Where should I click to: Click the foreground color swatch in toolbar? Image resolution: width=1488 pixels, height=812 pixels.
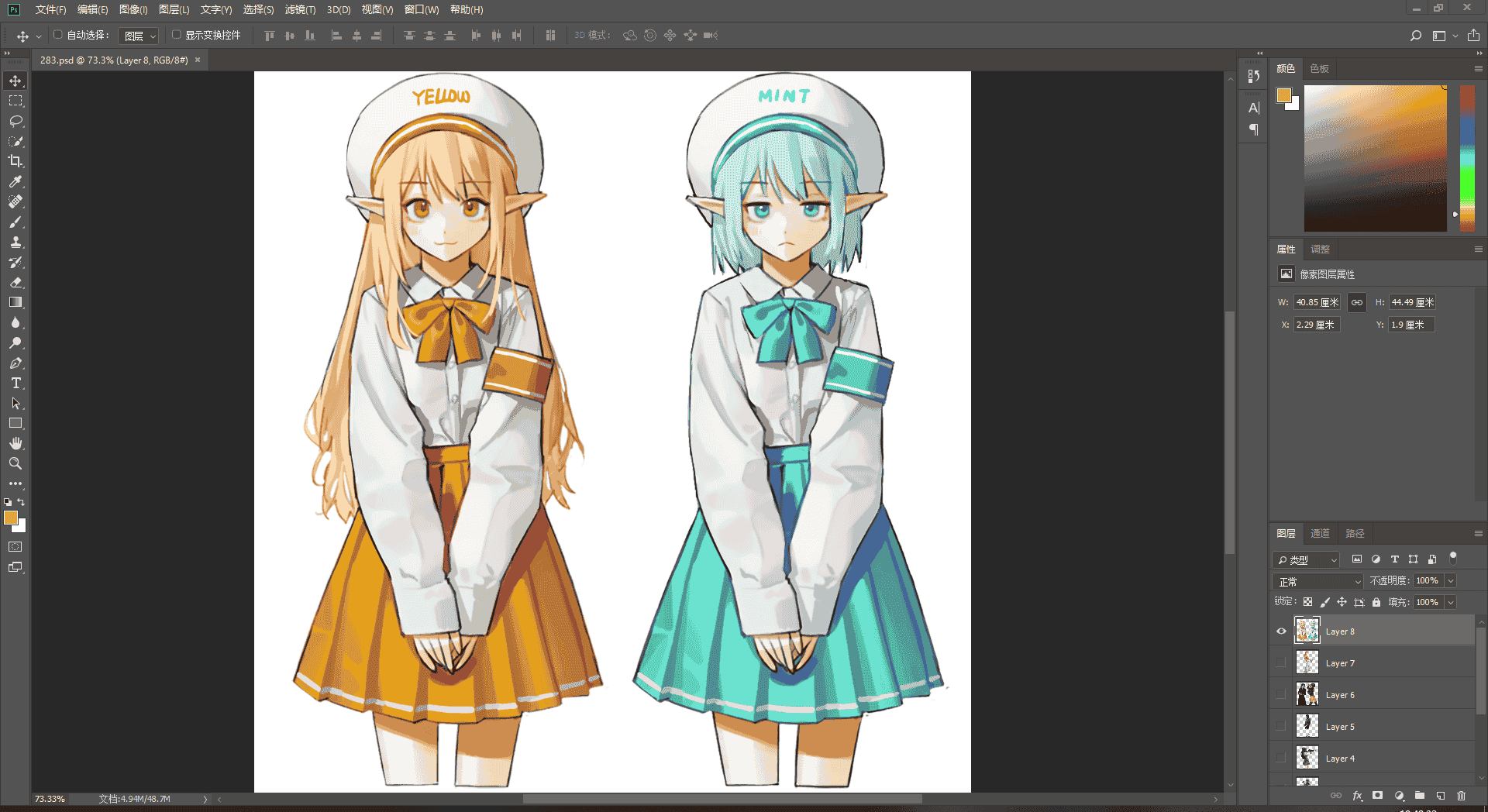click(11, 518)
